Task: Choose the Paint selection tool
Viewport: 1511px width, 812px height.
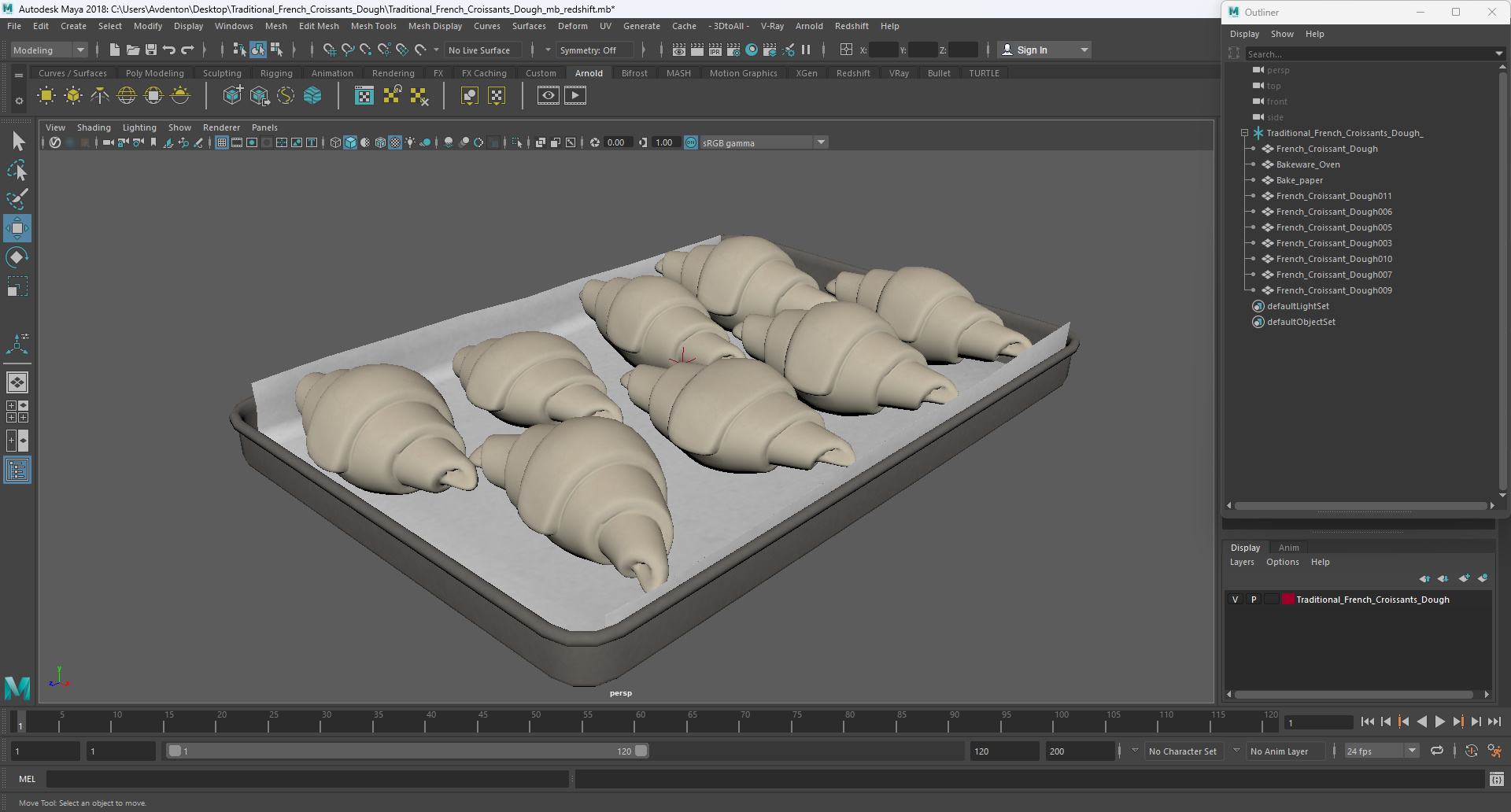Action: point(17,198)
